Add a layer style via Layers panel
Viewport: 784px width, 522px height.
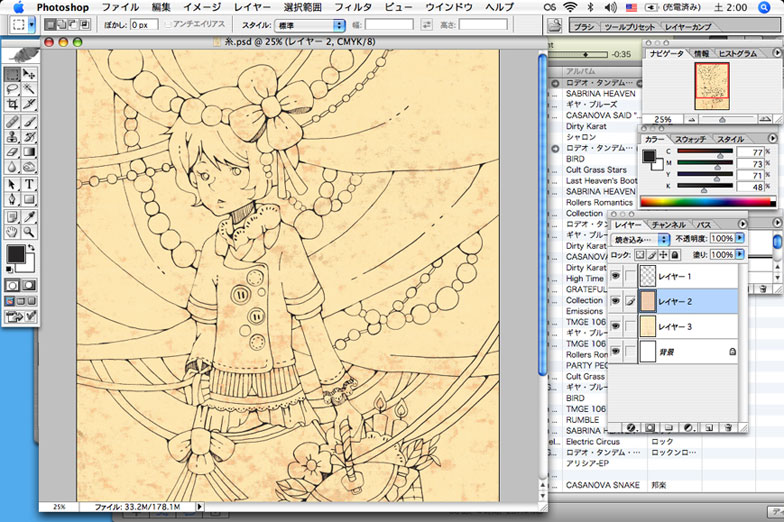631,428
